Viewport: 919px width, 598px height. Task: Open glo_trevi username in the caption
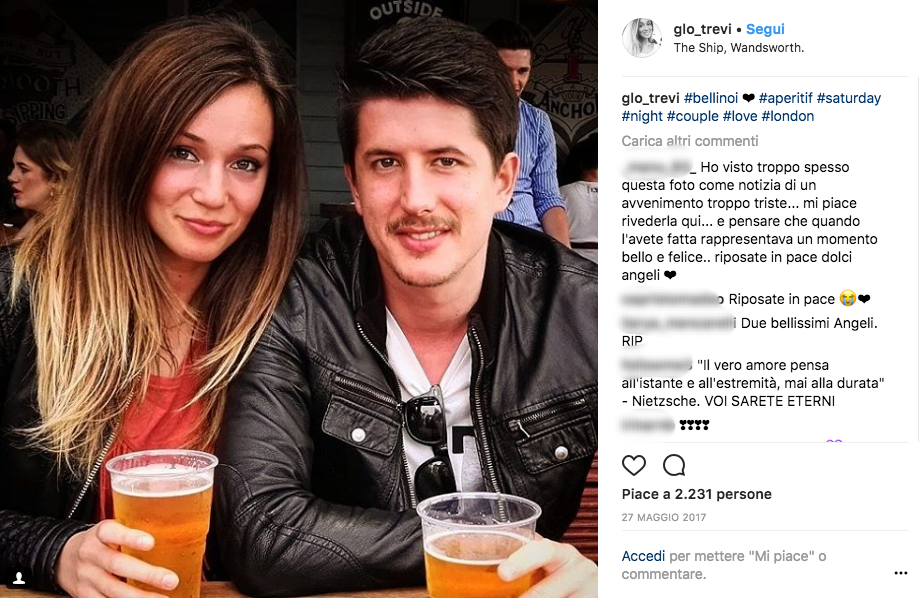(x=650, y=98)
